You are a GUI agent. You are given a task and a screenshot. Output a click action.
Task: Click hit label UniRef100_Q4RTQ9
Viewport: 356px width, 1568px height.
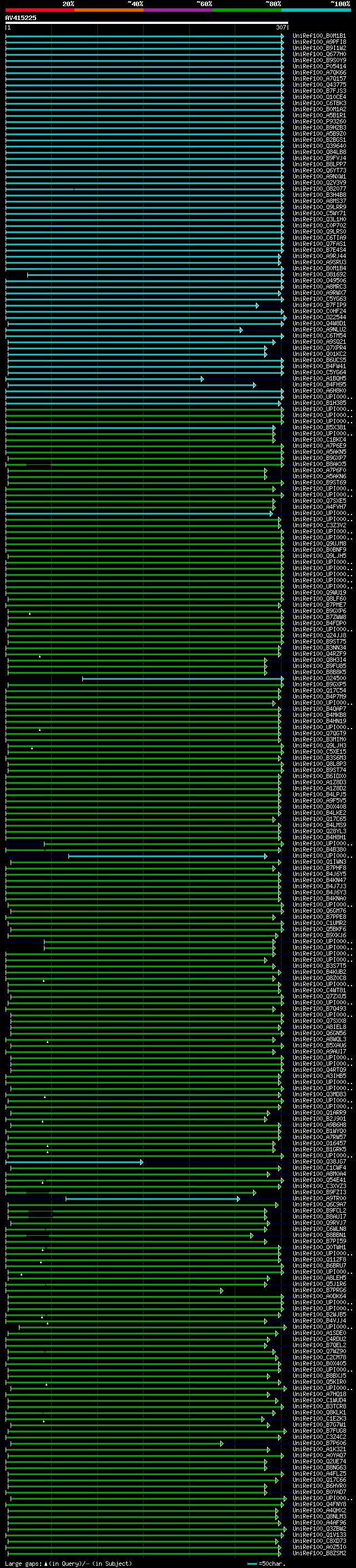(x=319, y=1070)
